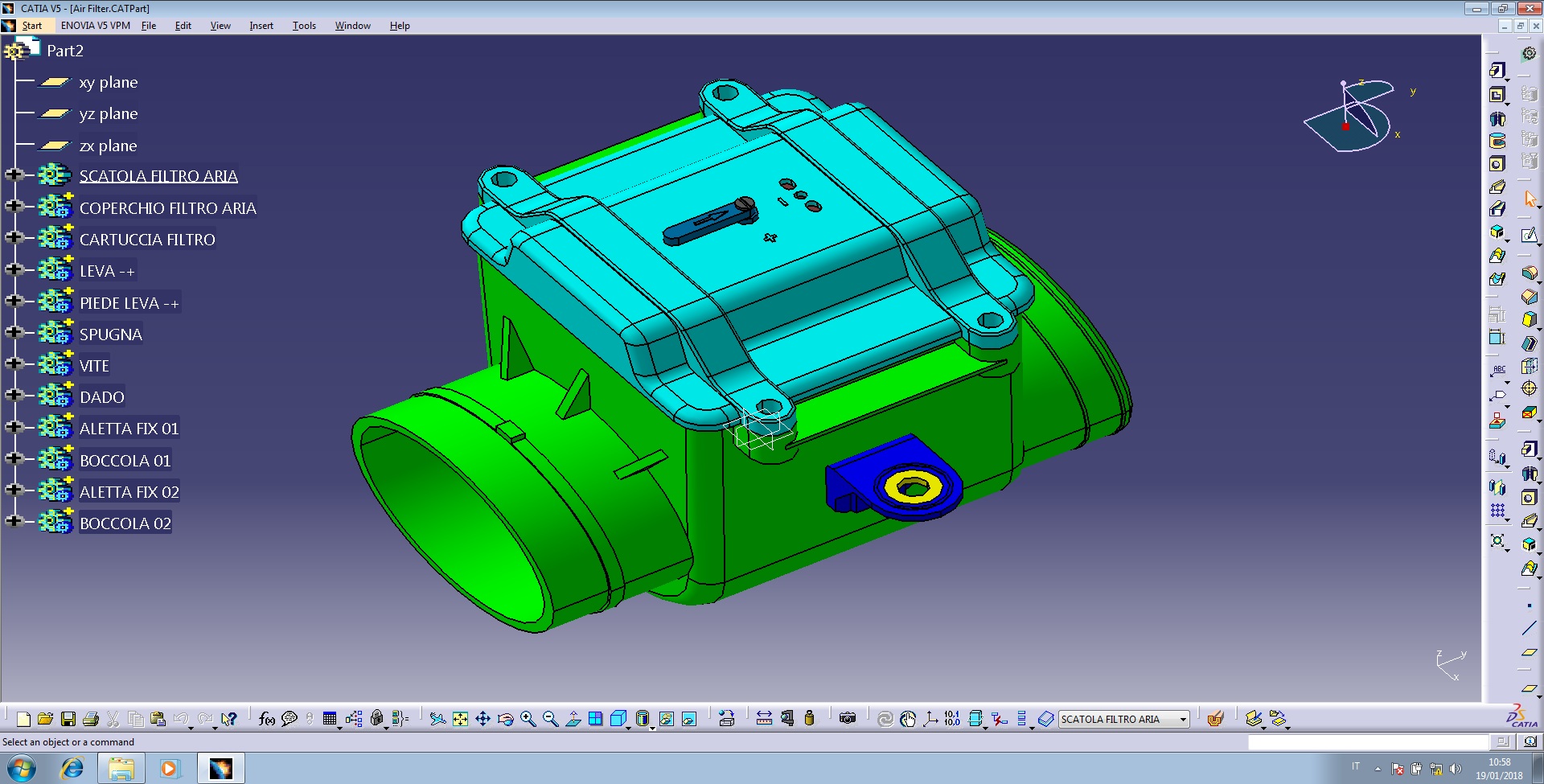
Task: Click the volume speaker tray icon
Action: pos(1456,769)
